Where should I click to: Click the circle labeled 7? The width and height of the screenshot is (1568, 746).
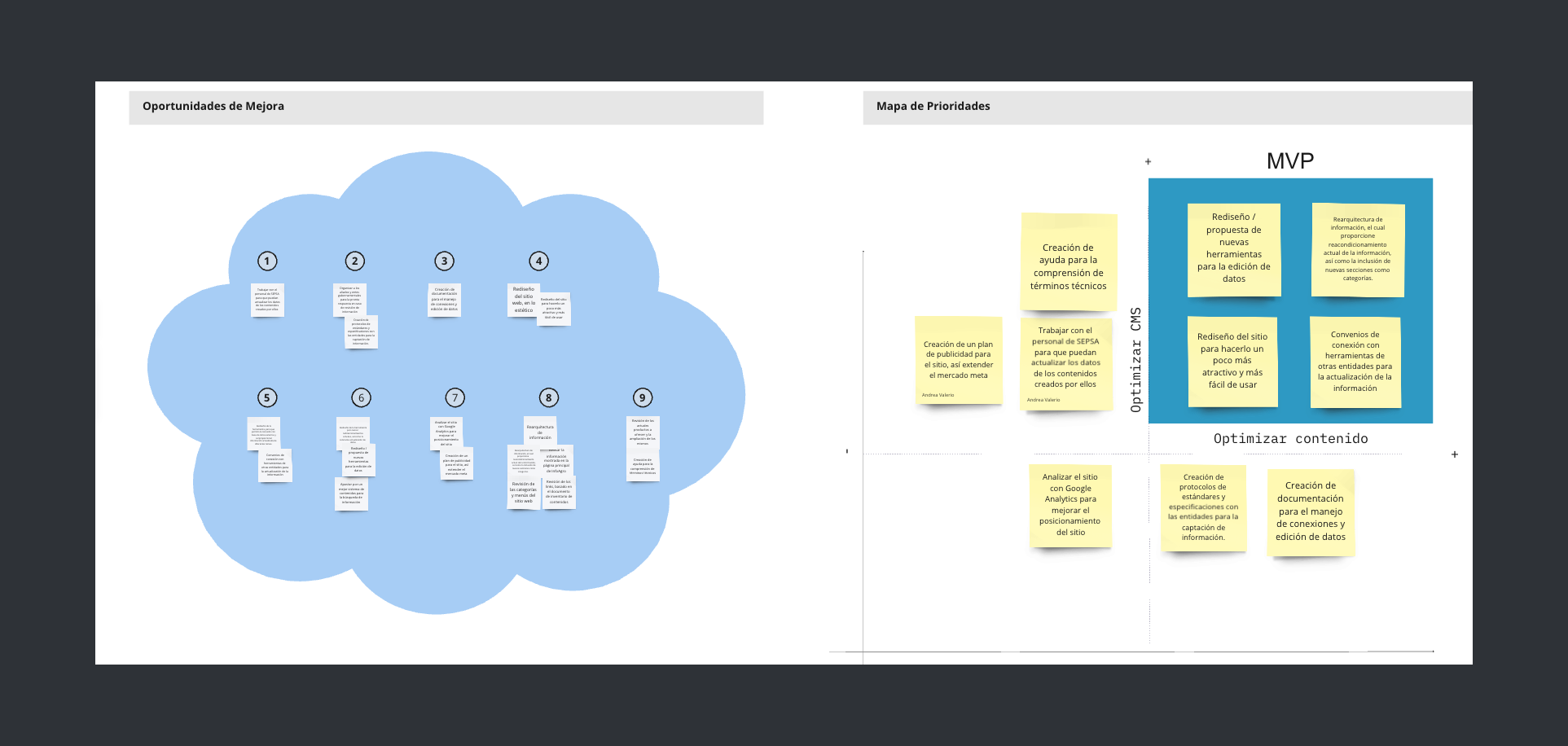point(455,397)
